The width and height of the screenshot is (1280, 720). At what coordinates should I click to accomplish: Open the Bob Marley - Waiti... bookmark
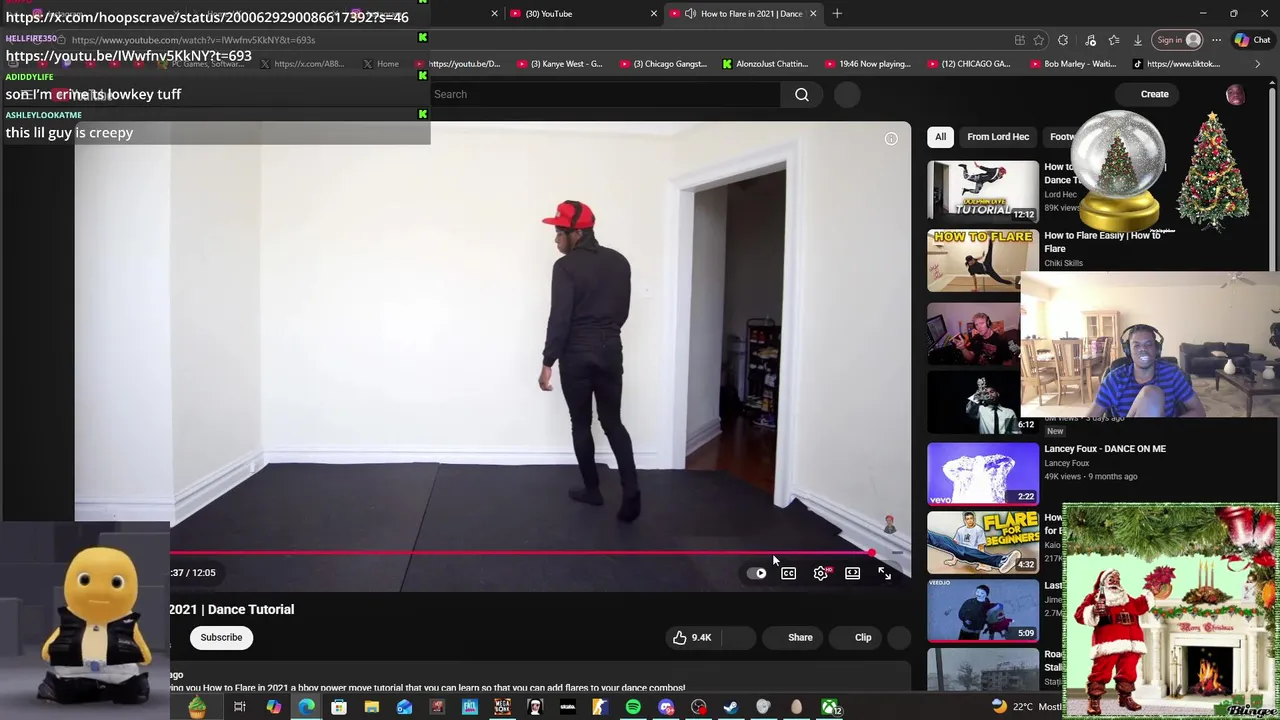[x=1073, y=64]
